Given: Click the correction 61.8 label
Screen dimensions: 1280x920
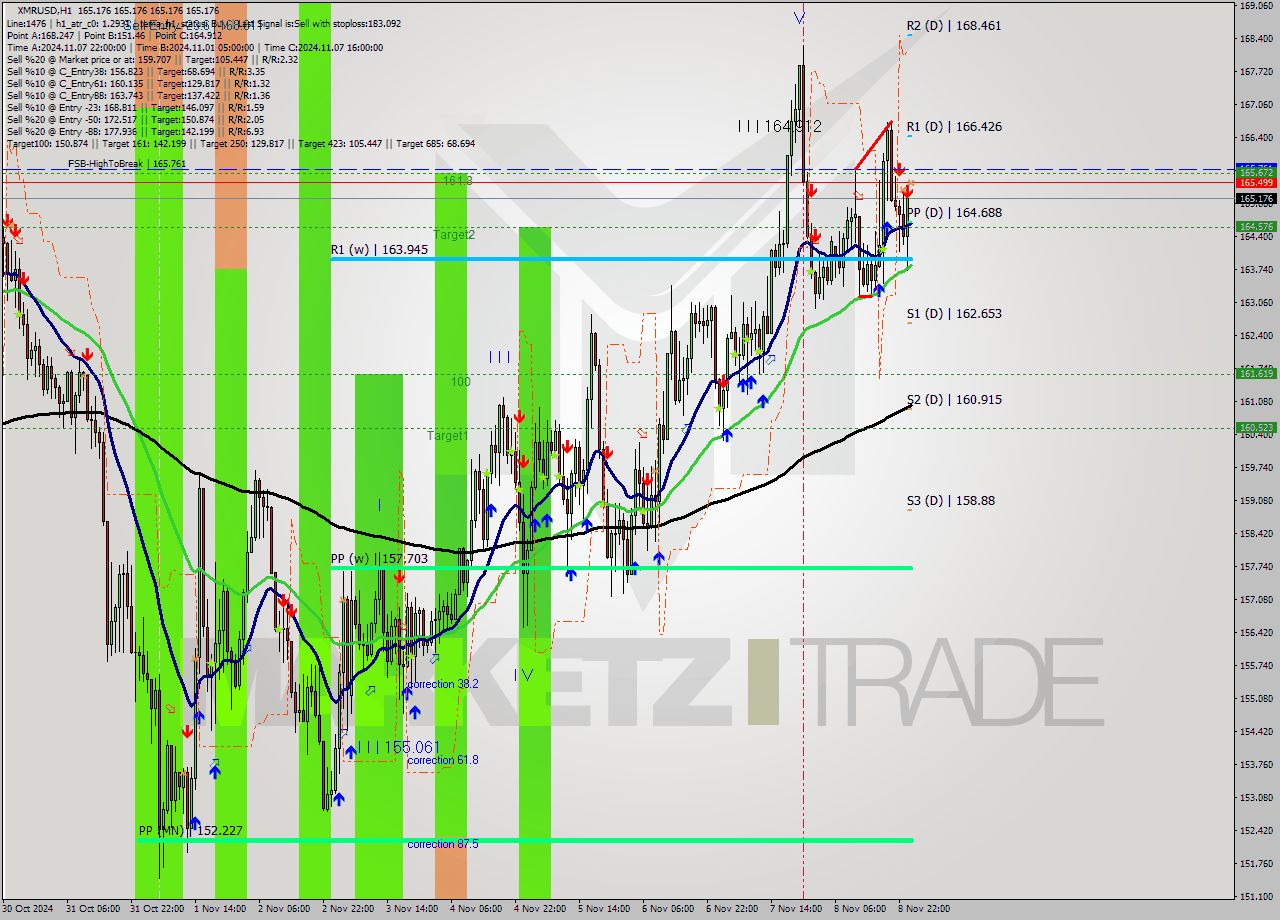Looking at the screenshot, I should pos(443,760).
